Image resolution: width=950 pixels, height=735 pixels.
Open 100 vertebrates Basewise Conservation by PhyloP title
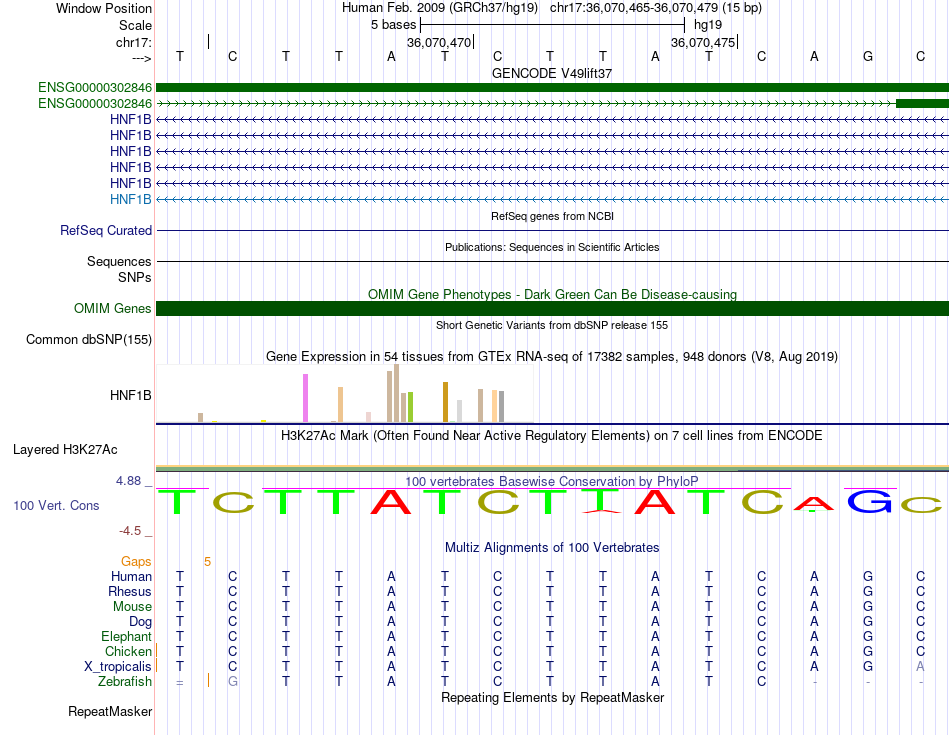pyautogui.click(x=552, y=482)
